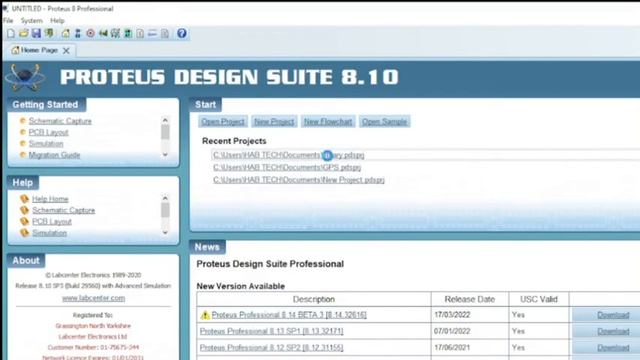Click the New Project button in Start
This screenshot has width=640, height=360.
click(x=274, y=122)
